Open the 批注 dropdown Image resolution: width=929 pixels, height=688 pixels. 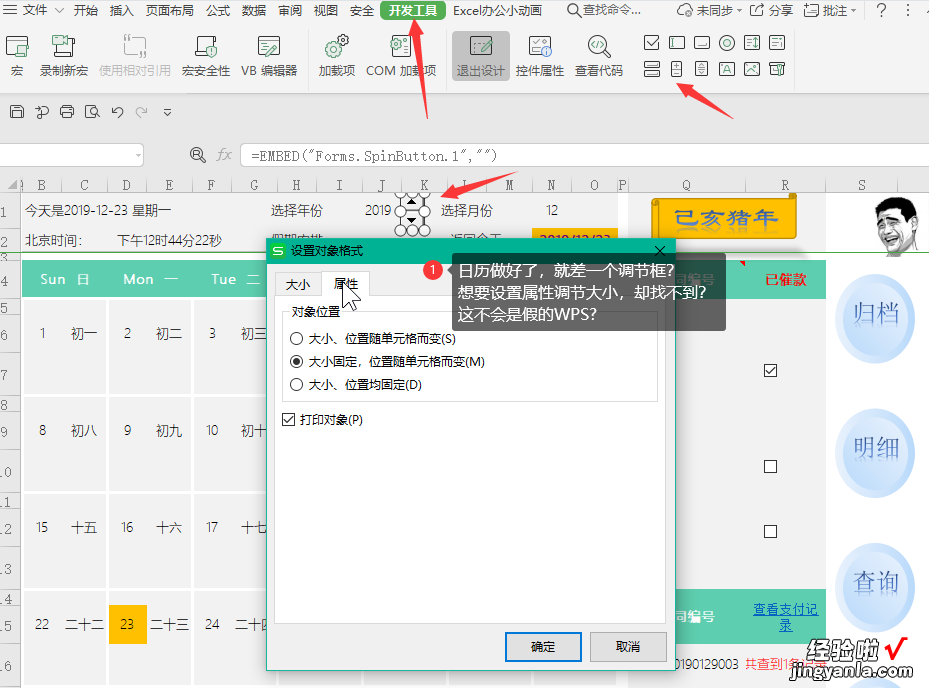pos(853,11)
